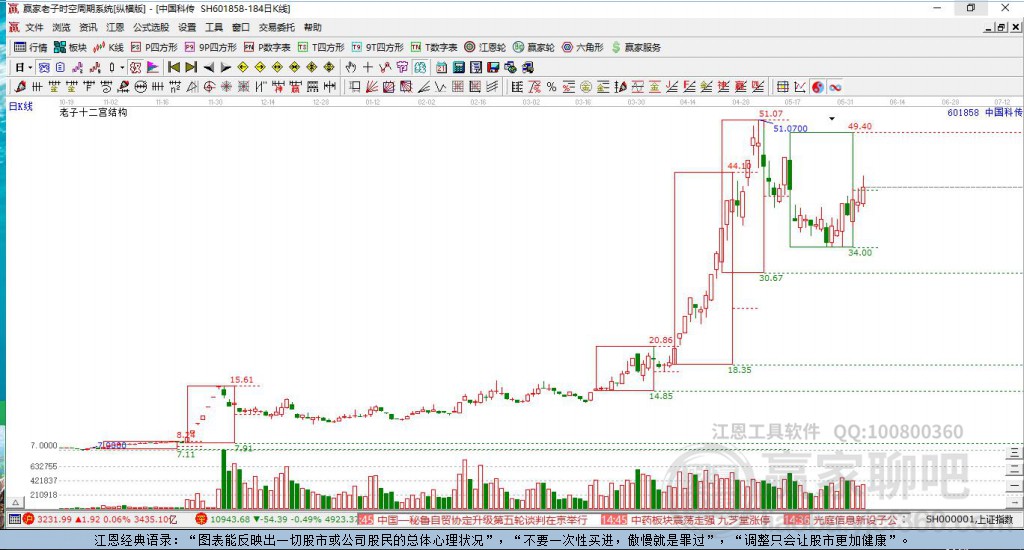Open the calculator icon
Viewport: 1024px width, 550px height.
(458, 67)
